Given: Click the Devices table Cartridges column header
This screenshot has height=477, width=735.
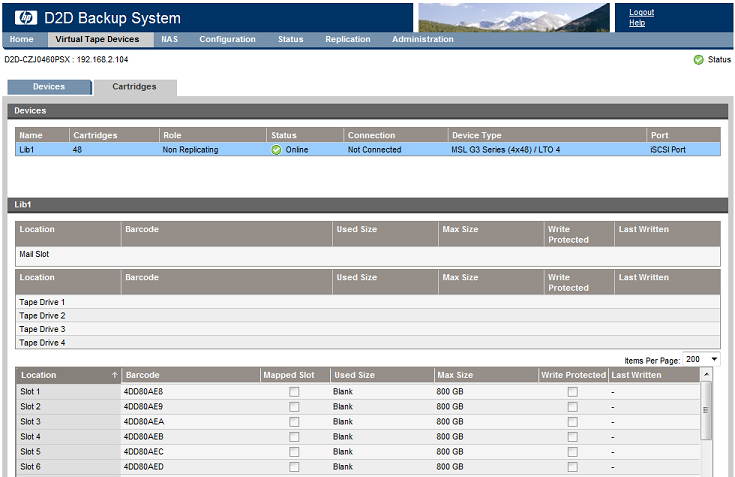Looking at the screenshot, I should pos(114,135).
